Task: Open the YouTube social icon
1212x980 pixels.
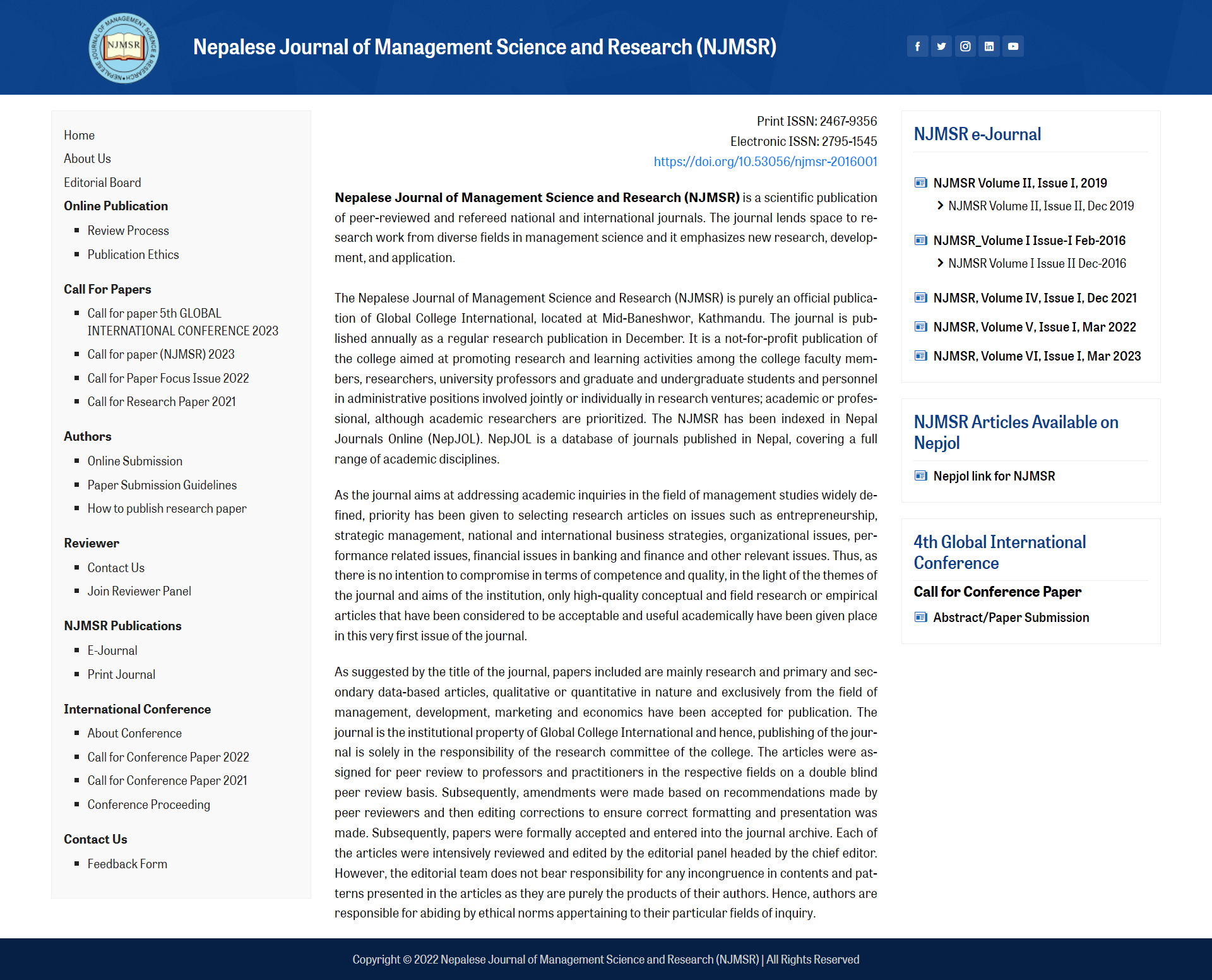Action: [1013, 46]
